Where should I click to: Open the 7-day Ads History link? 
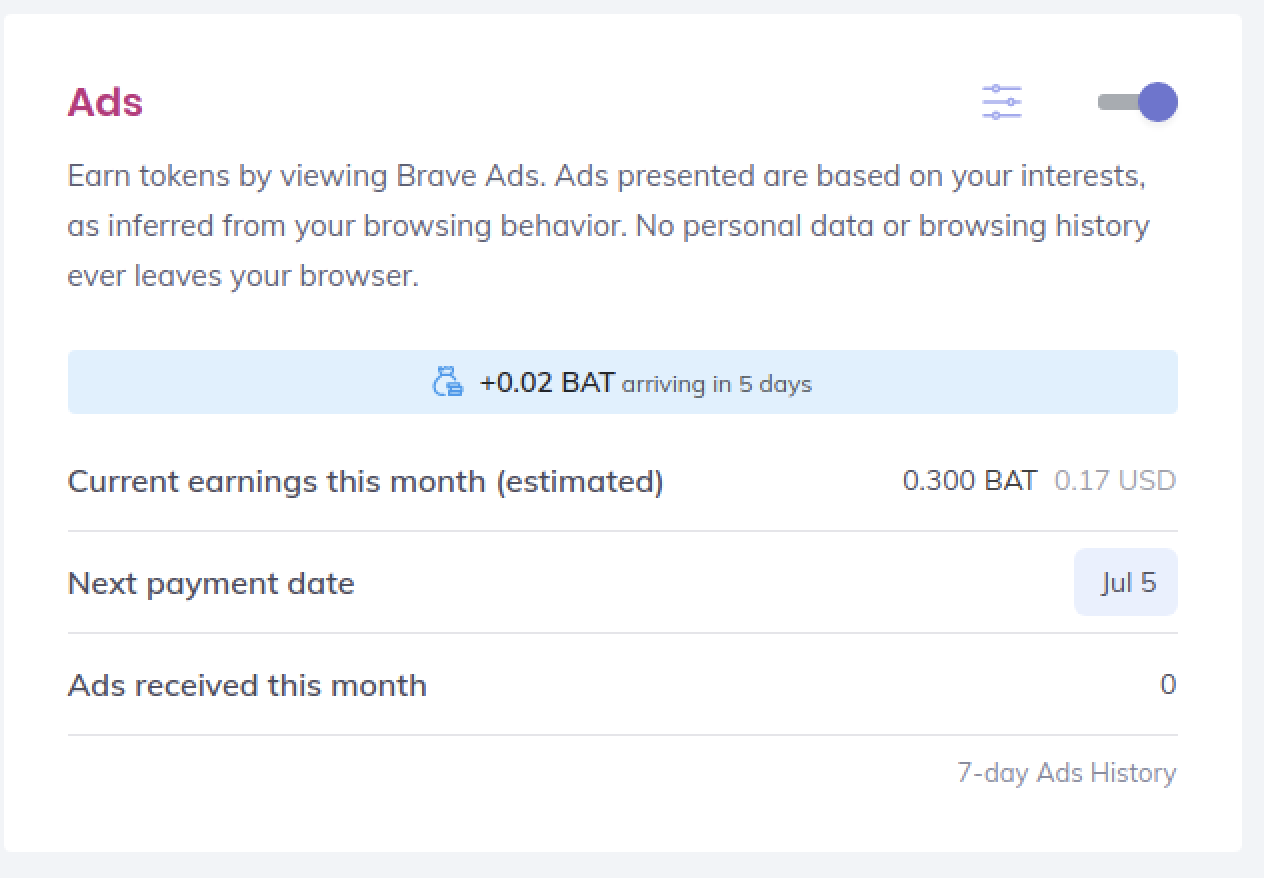(1066, 773)
